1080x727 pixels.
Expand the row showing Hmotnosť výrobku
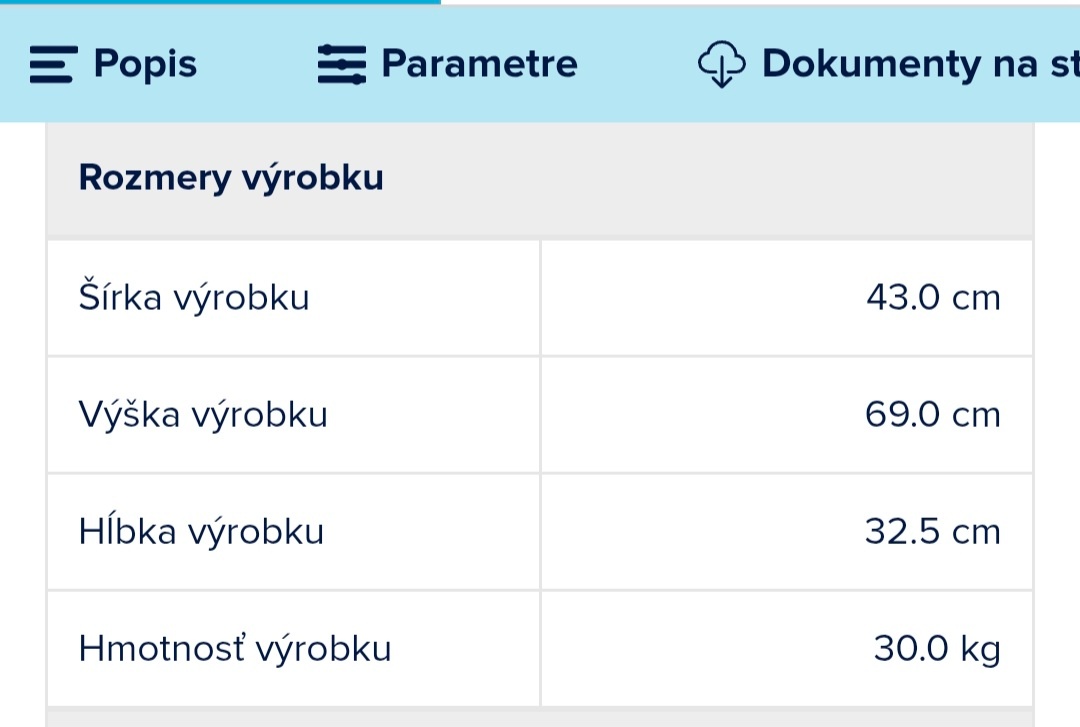(x=540, y=648)
